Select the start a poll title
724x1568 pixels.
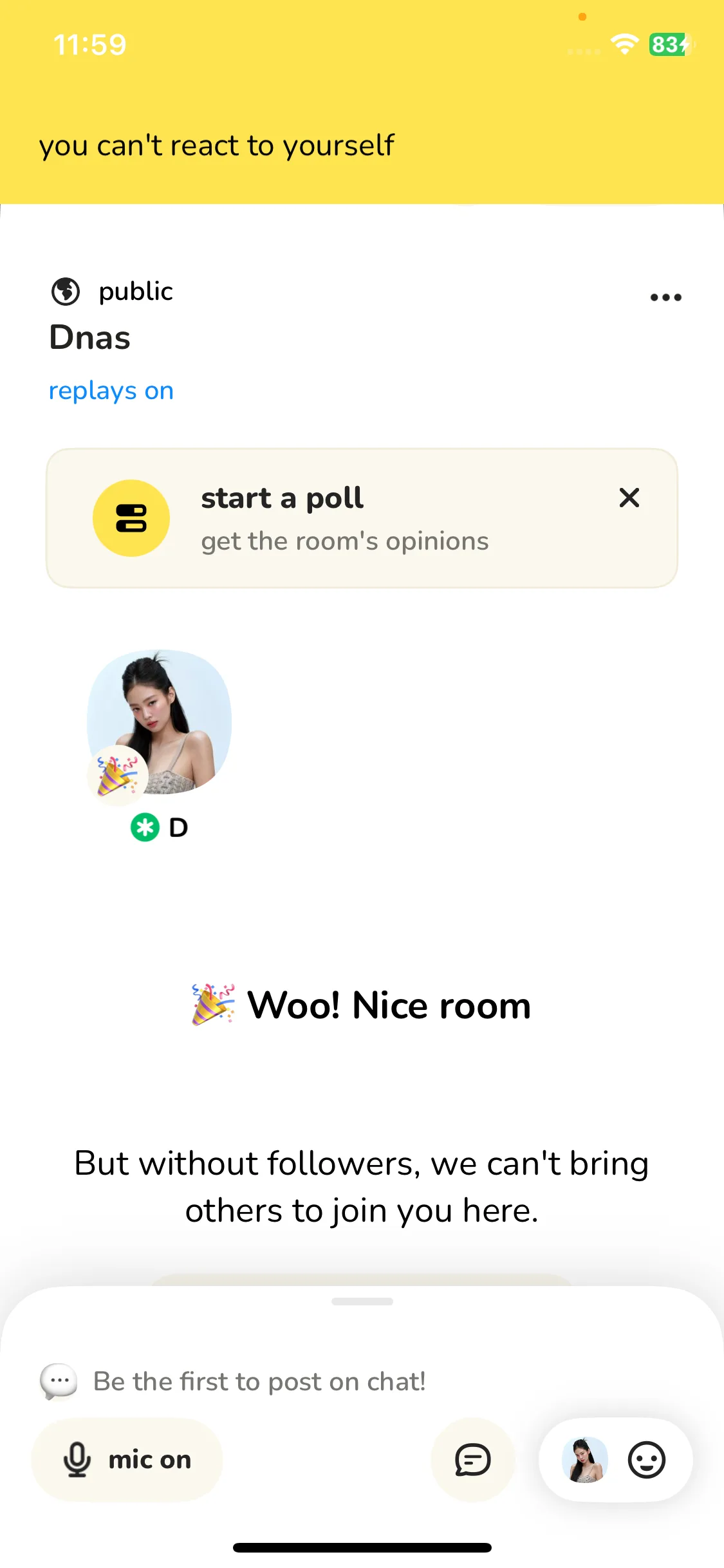tap(282, 498)
